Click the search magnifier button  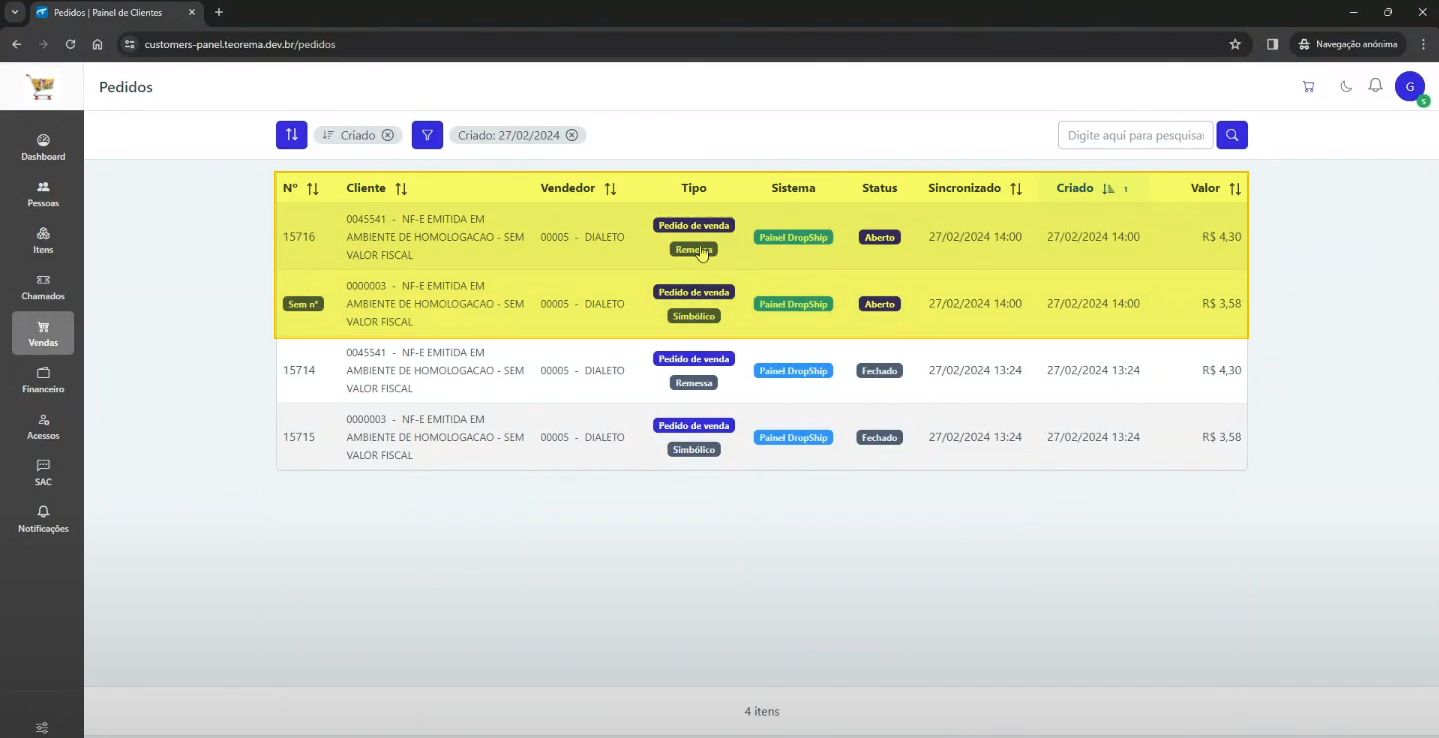point(1232,135)
